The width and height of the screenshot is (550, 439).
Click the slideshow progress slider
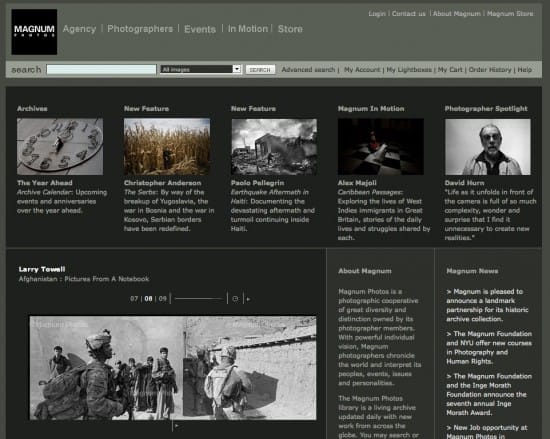[199, 299]
